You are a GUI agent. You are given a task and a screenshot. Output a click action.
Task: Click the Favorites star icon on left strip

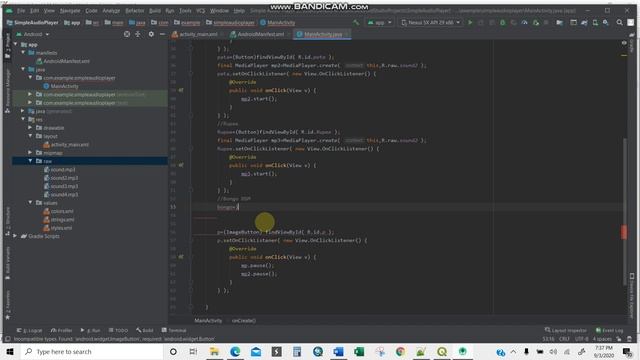pos(7,317)
